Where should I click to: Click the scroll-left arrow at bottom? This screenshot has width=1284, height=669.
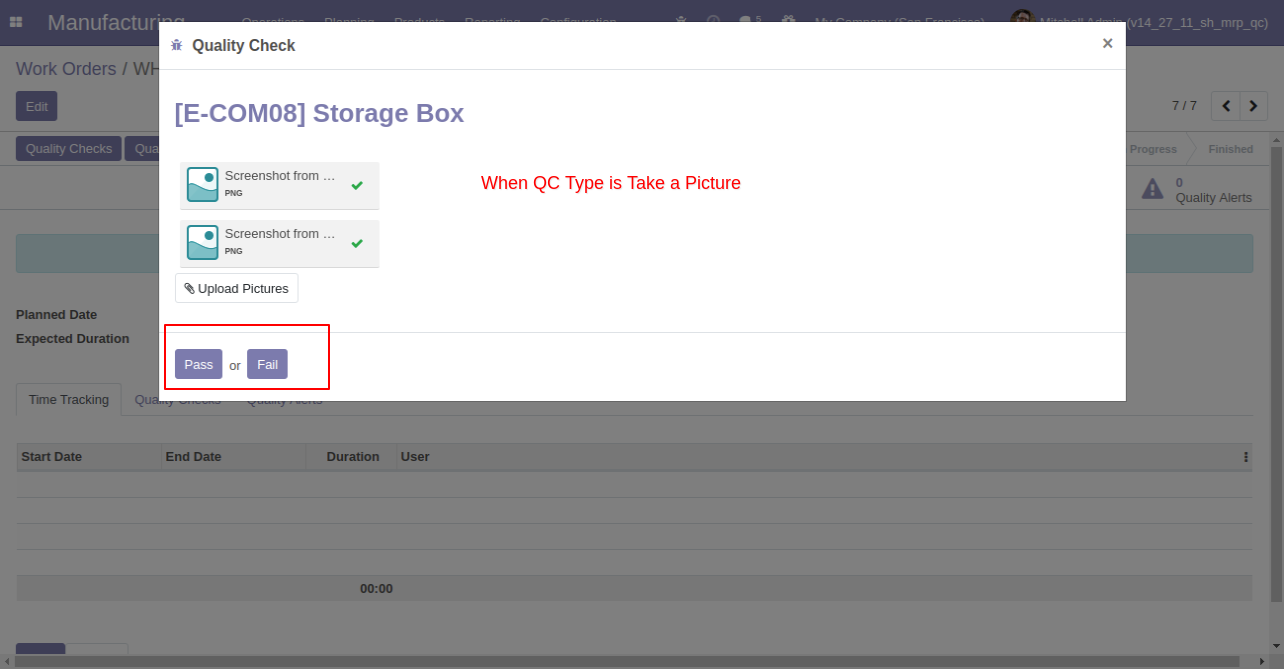tap(7, 662)
